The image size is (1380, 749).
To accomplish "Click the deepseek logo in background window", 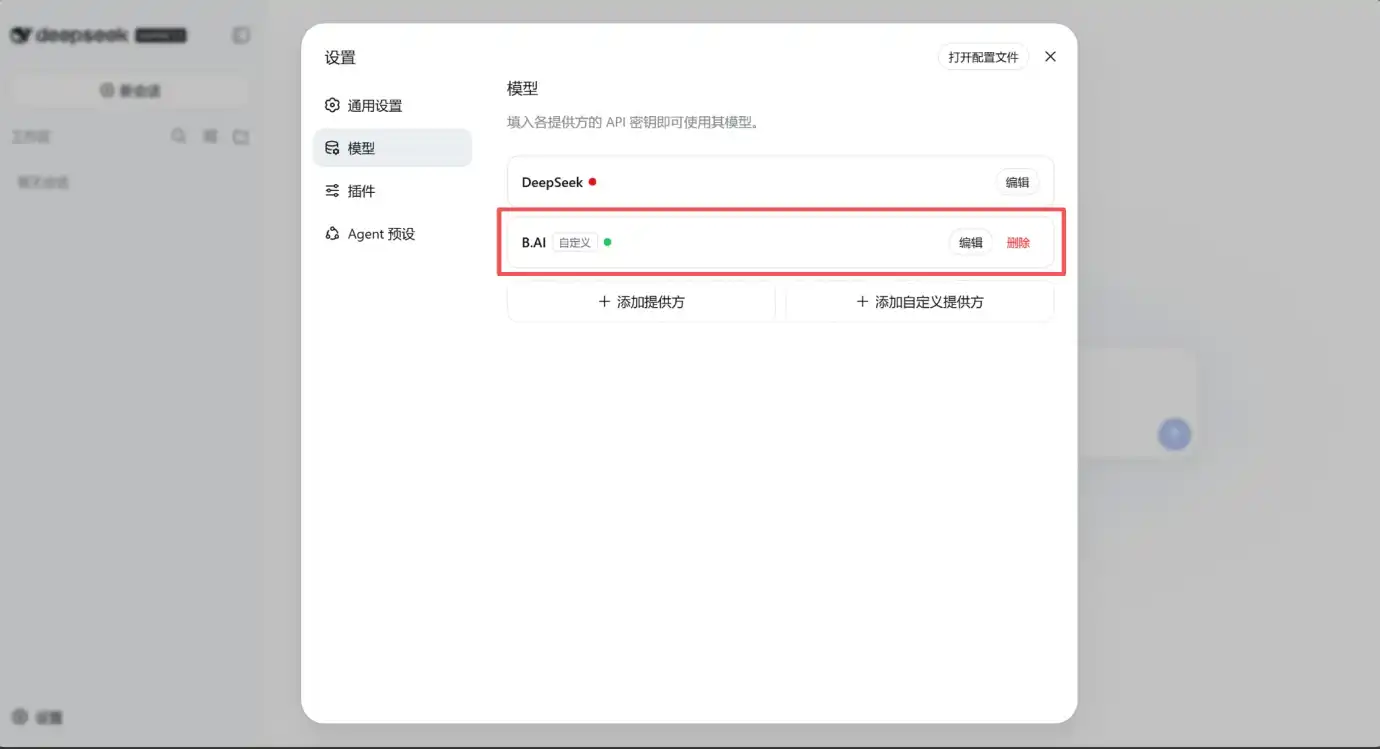I will click(x=98, y=35).
